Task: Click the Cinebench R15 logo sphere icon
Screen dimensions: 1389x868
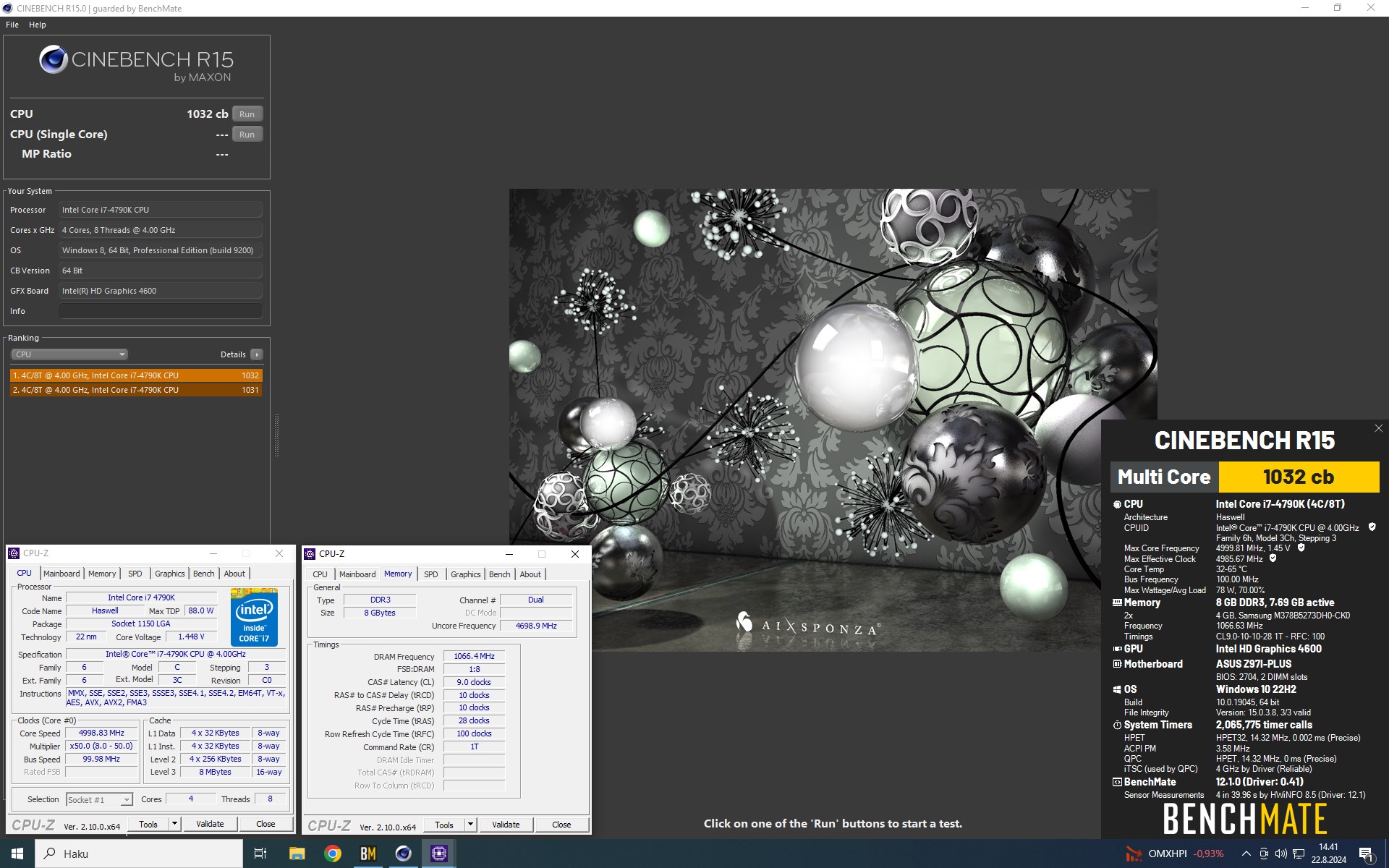Action: click(x=54, y=59)
